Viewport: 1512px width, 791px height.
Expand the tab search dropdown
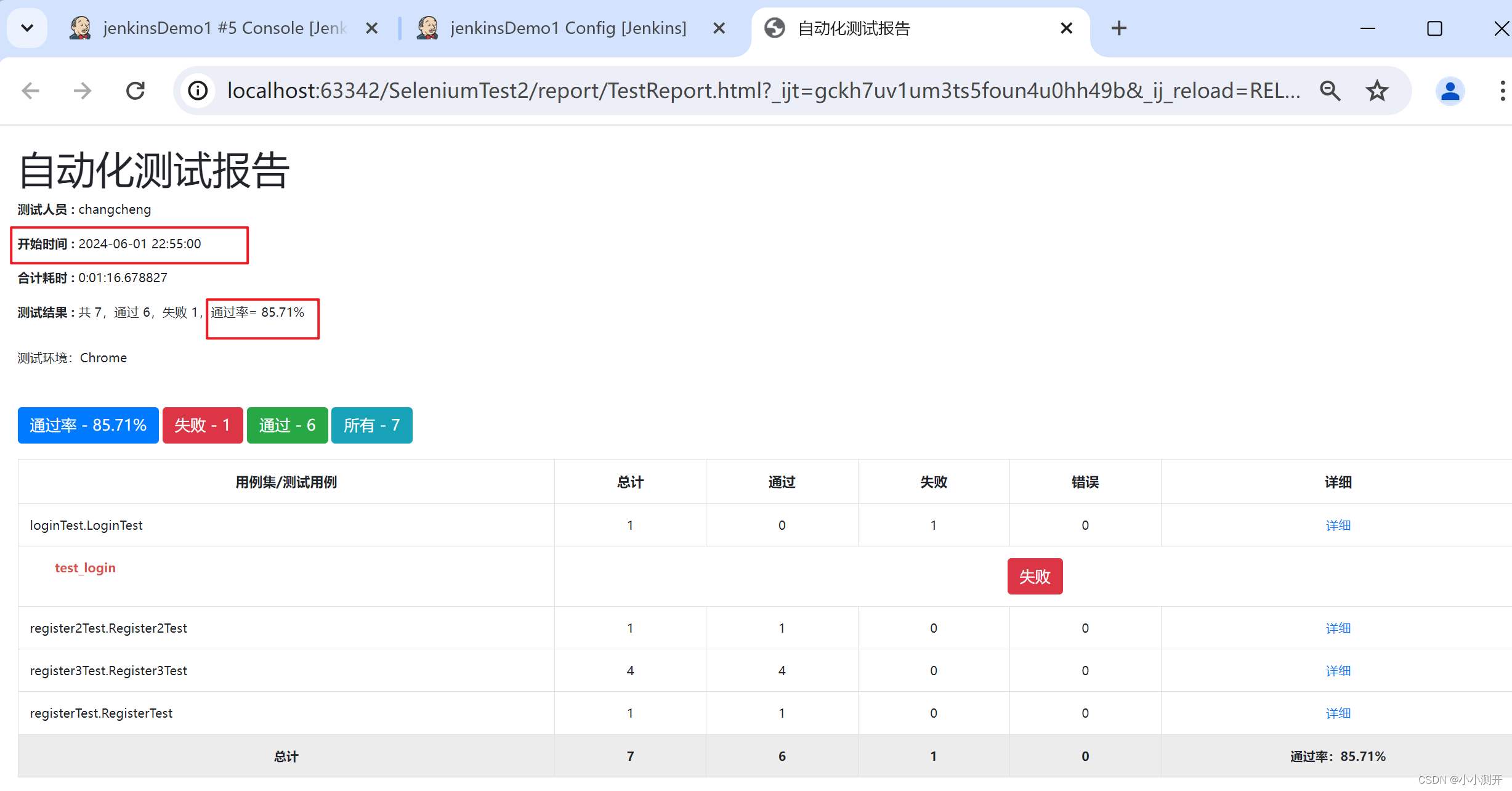27,28
